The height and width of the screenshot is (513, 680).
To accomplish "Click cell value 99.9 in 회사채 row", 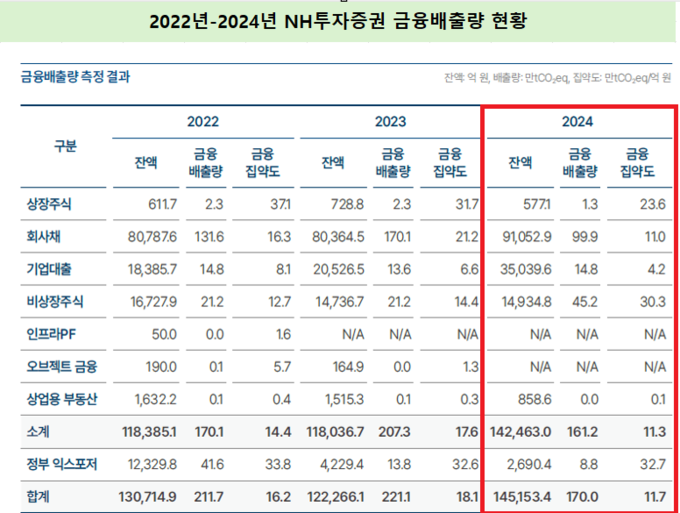I will pos(585,237).
